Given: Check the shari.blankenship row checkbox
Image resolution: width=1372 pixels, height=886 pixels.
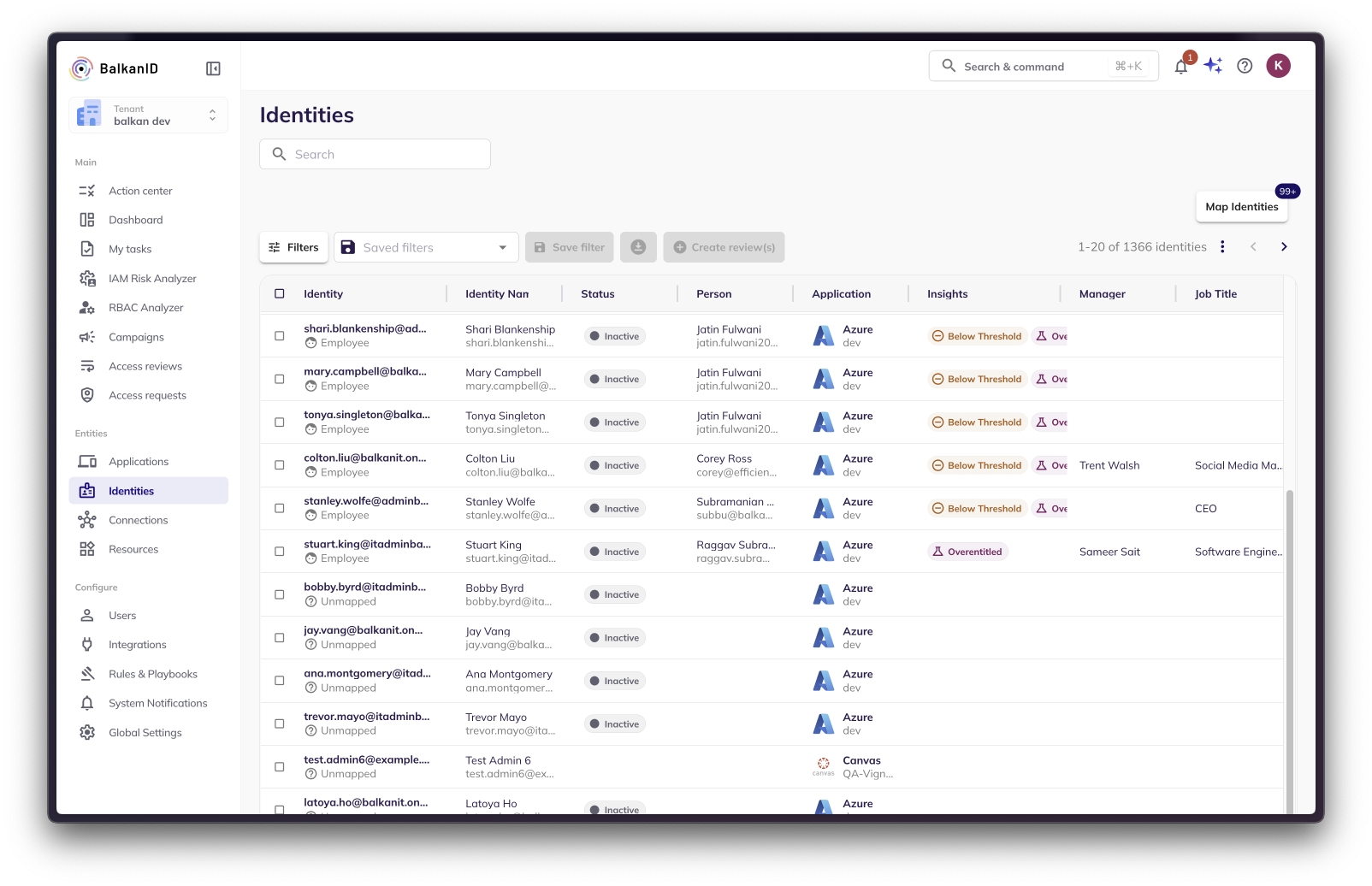Looking at the screenshot, I should tap(280, 336).
